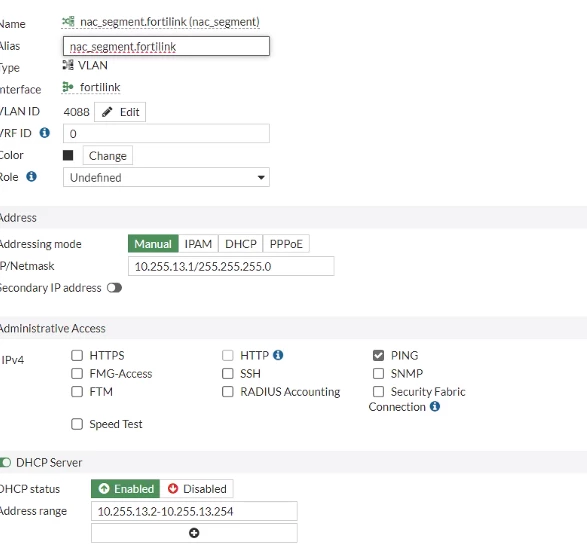Enable HTTPS administrative access
The image size is (587, 548).
coord(77,355)
